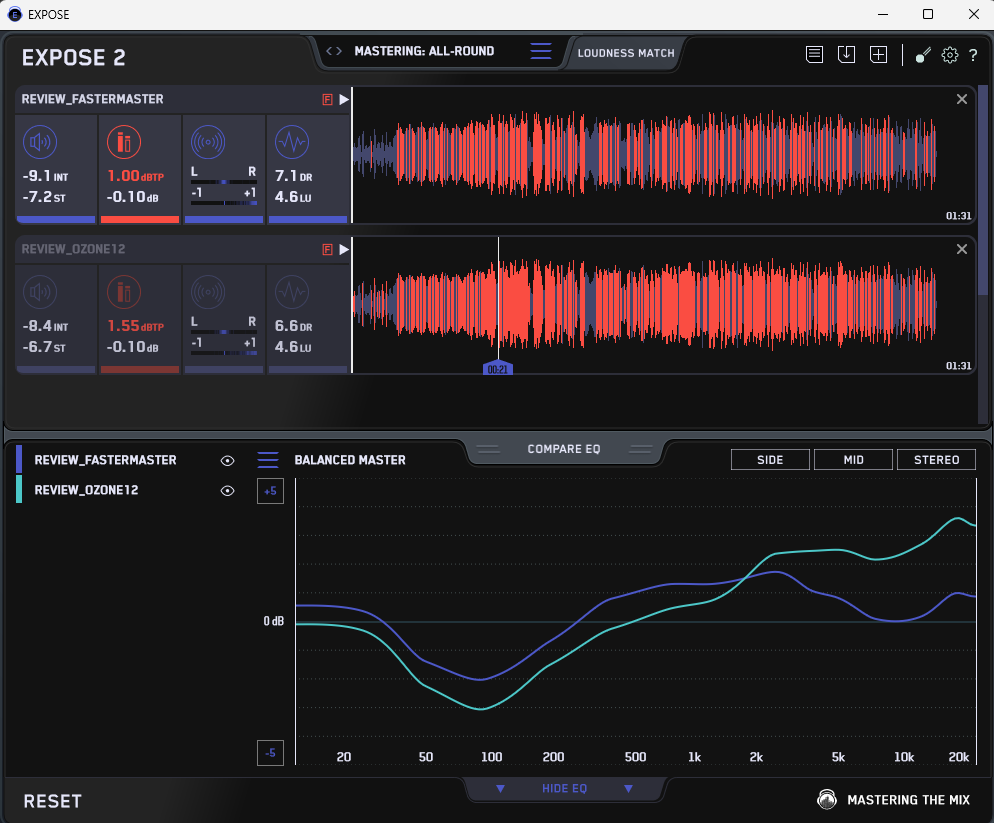Select MID channel view
The width and height of the screenshot is (994, 823).
pyautogui.click(x=853, y=460)
